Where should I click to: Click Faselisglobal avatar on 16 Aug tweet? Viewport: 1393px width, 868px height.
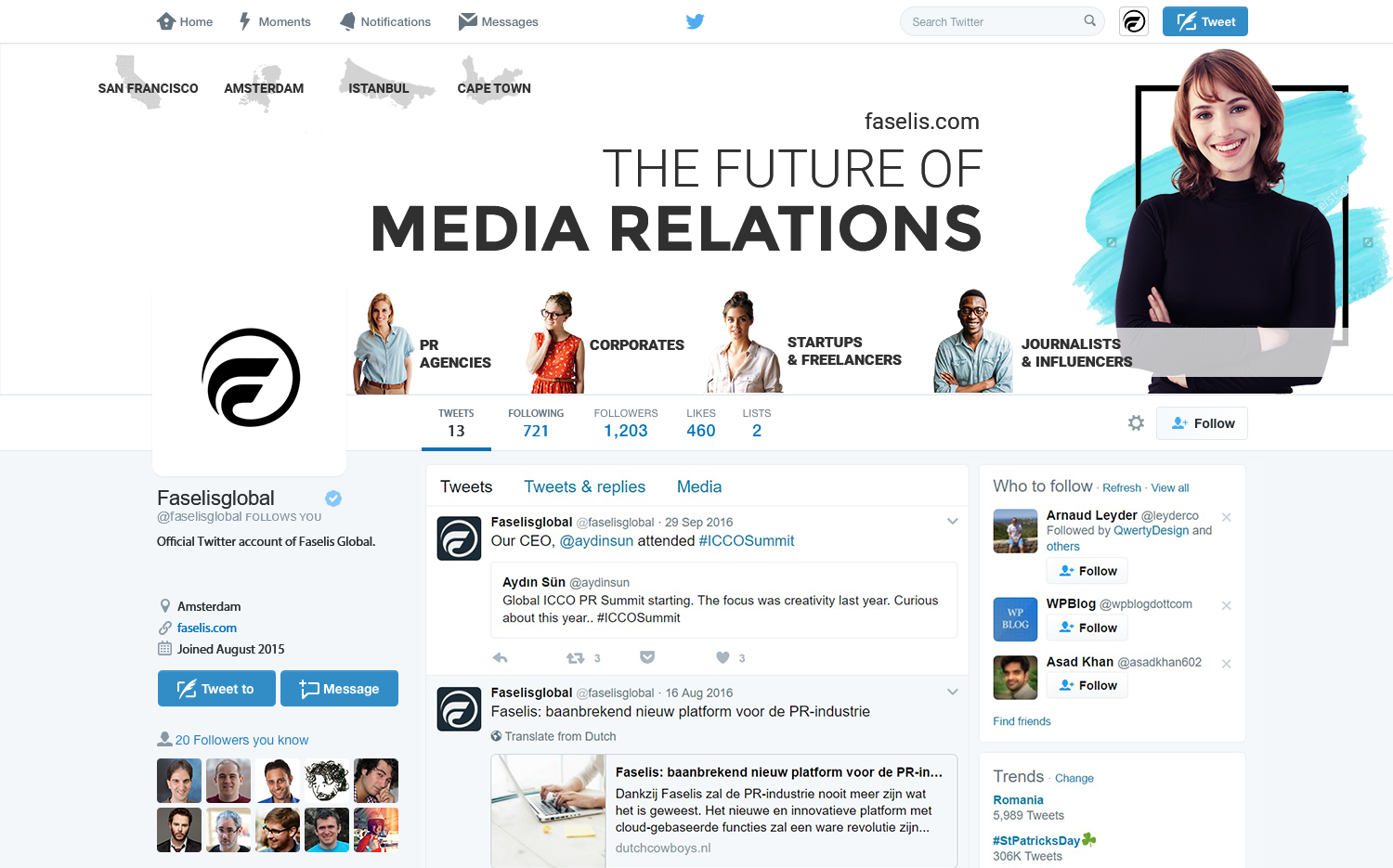pos(459,709)
